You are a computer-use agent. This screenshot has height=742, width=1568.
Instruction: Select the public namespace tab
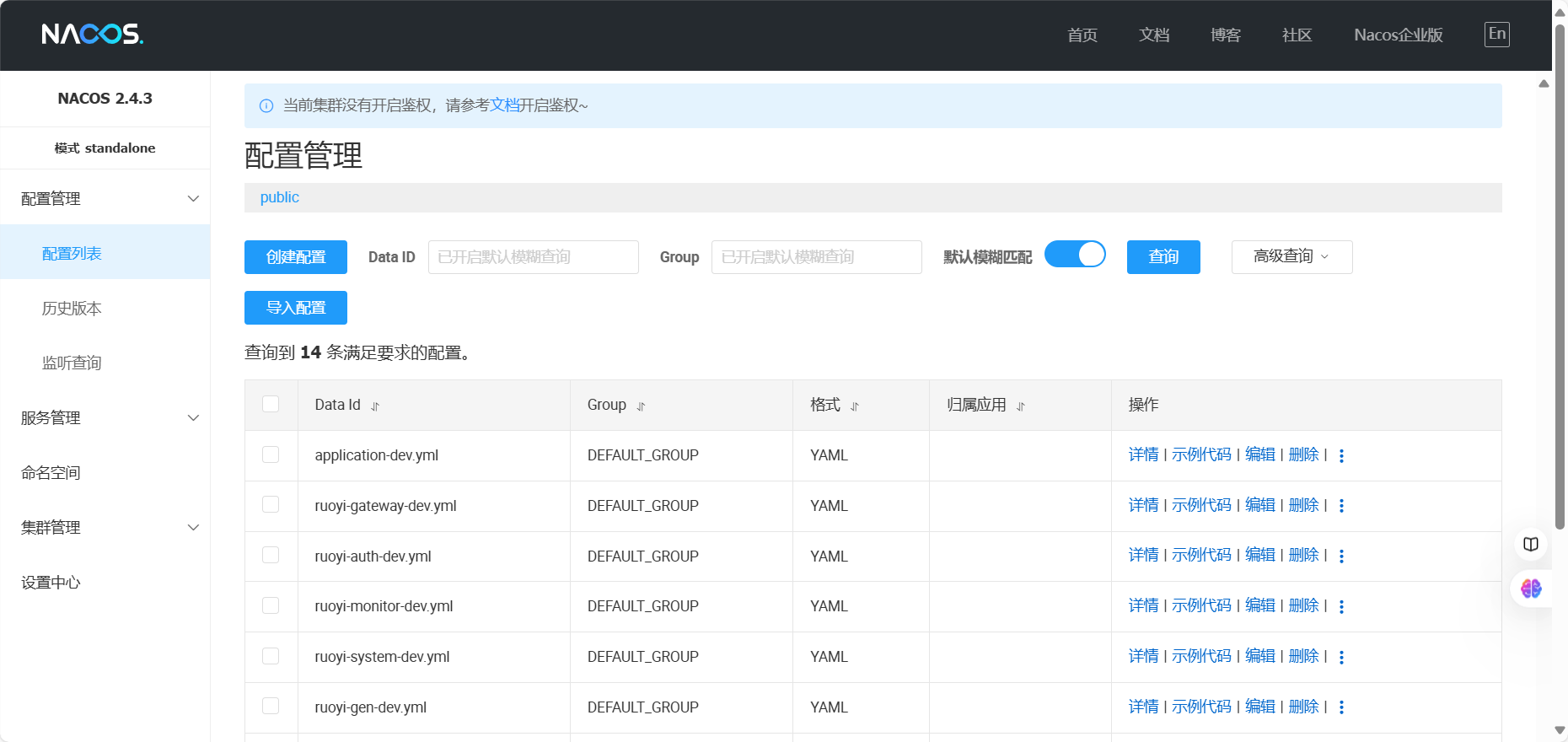(x=279, y=197)
